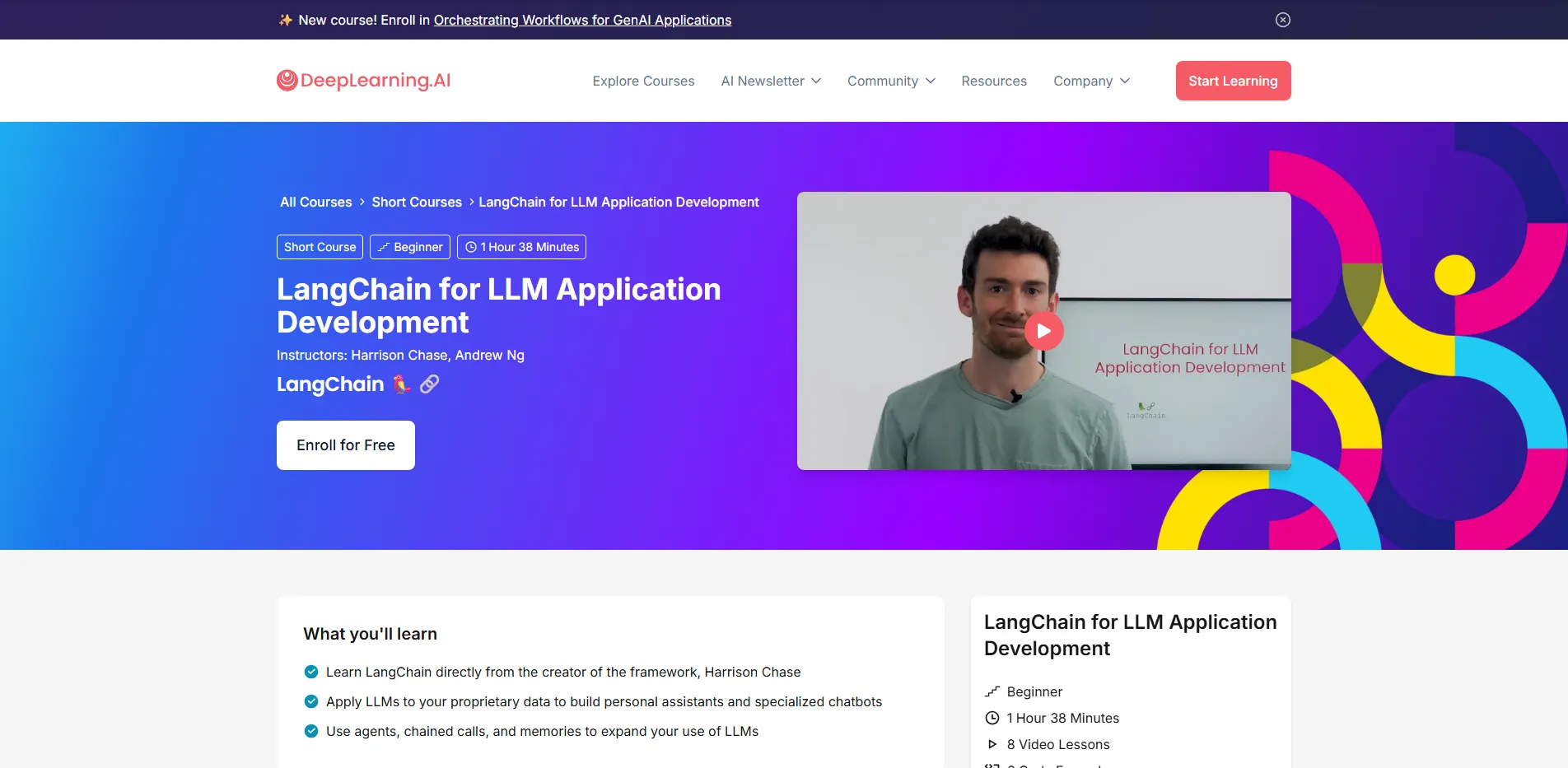Open the Explore Courses menu
This screenshot has height=768, width=1568.
(643, 81)
